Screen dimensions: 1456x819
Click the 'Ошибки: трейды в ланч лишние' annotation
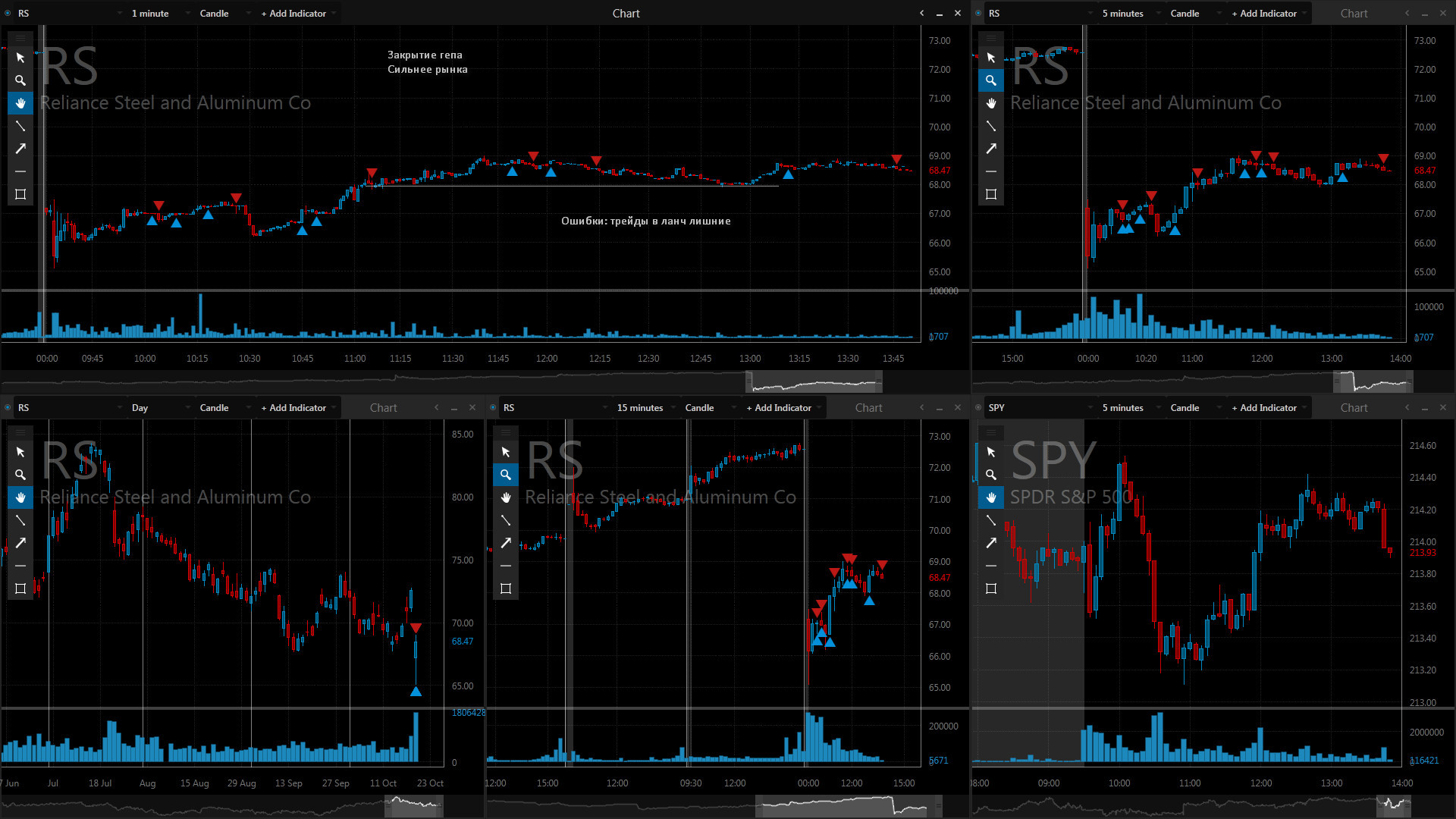(x=646, y=221)
